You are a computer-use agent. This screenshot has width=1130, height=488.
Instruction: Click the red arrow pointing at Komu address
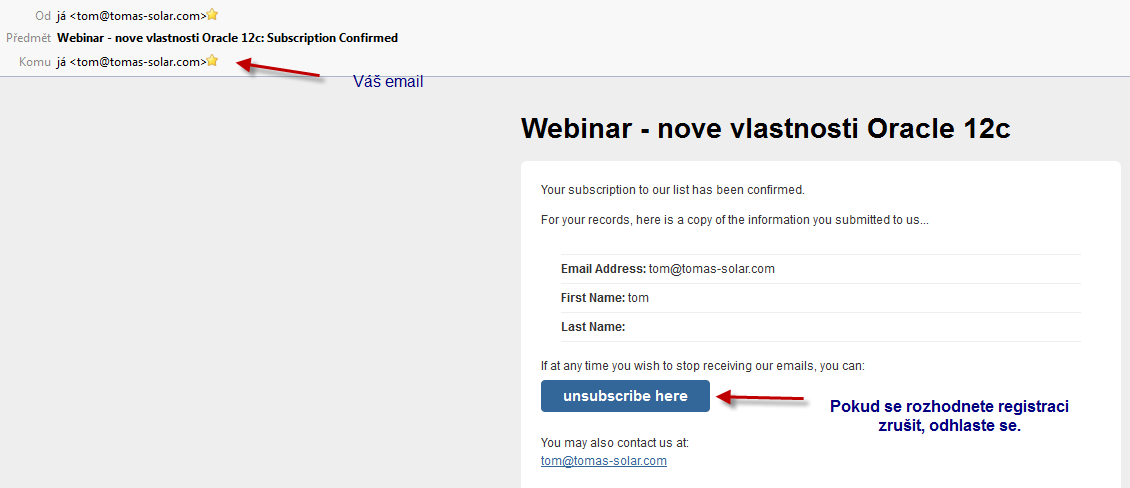click(x=278, y=68)
